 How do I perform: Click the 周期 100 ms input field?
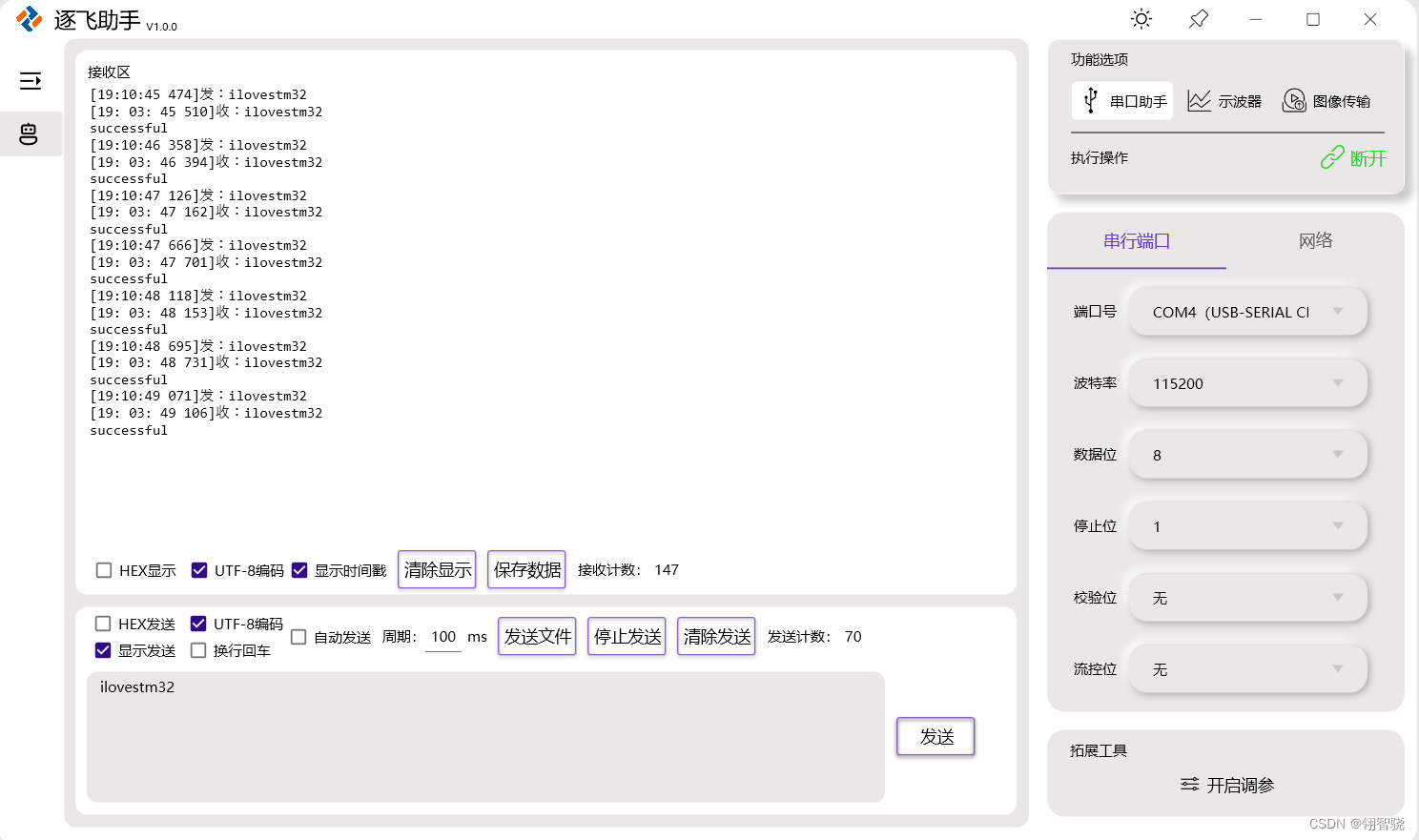pos(443,637)
